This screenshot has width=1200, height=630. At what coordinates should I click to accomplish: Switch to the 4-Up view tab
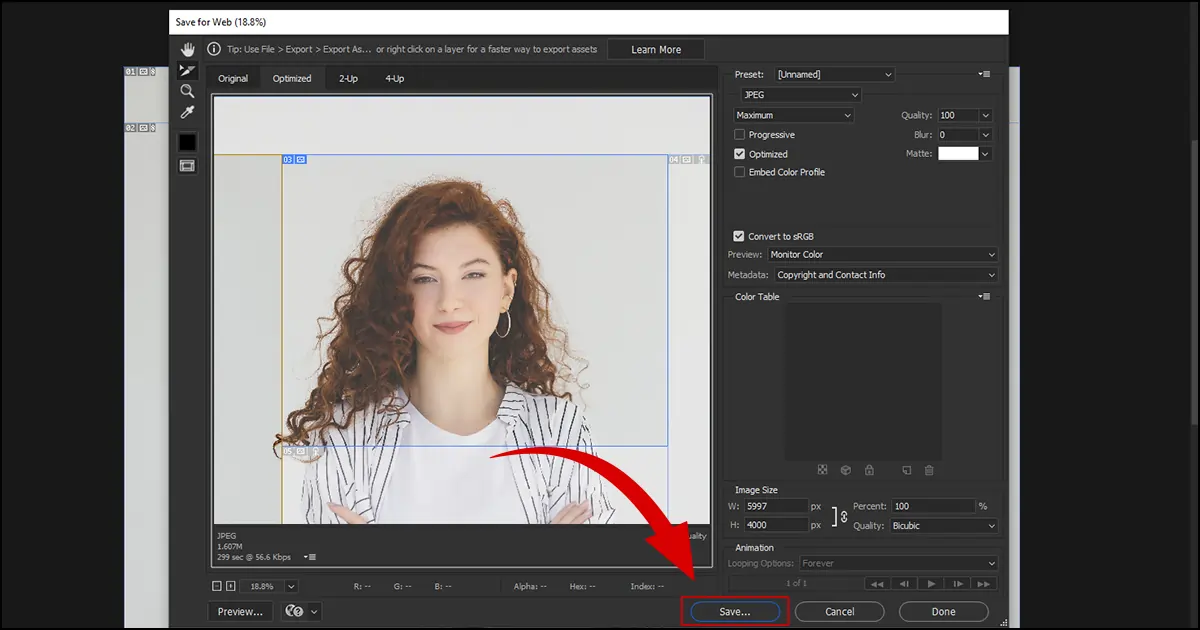(394, 77)
